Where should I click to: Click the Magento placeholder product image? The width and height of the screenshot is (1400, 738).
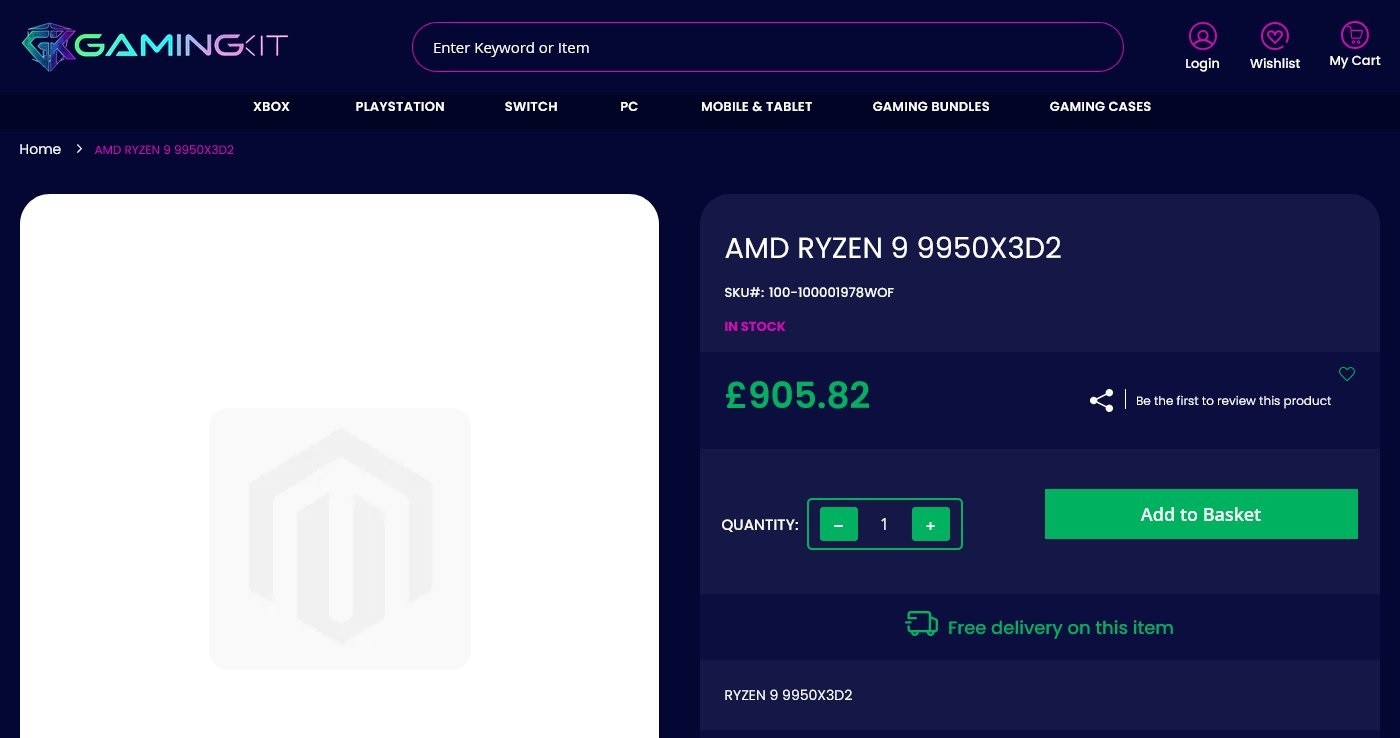coord(339,538)
